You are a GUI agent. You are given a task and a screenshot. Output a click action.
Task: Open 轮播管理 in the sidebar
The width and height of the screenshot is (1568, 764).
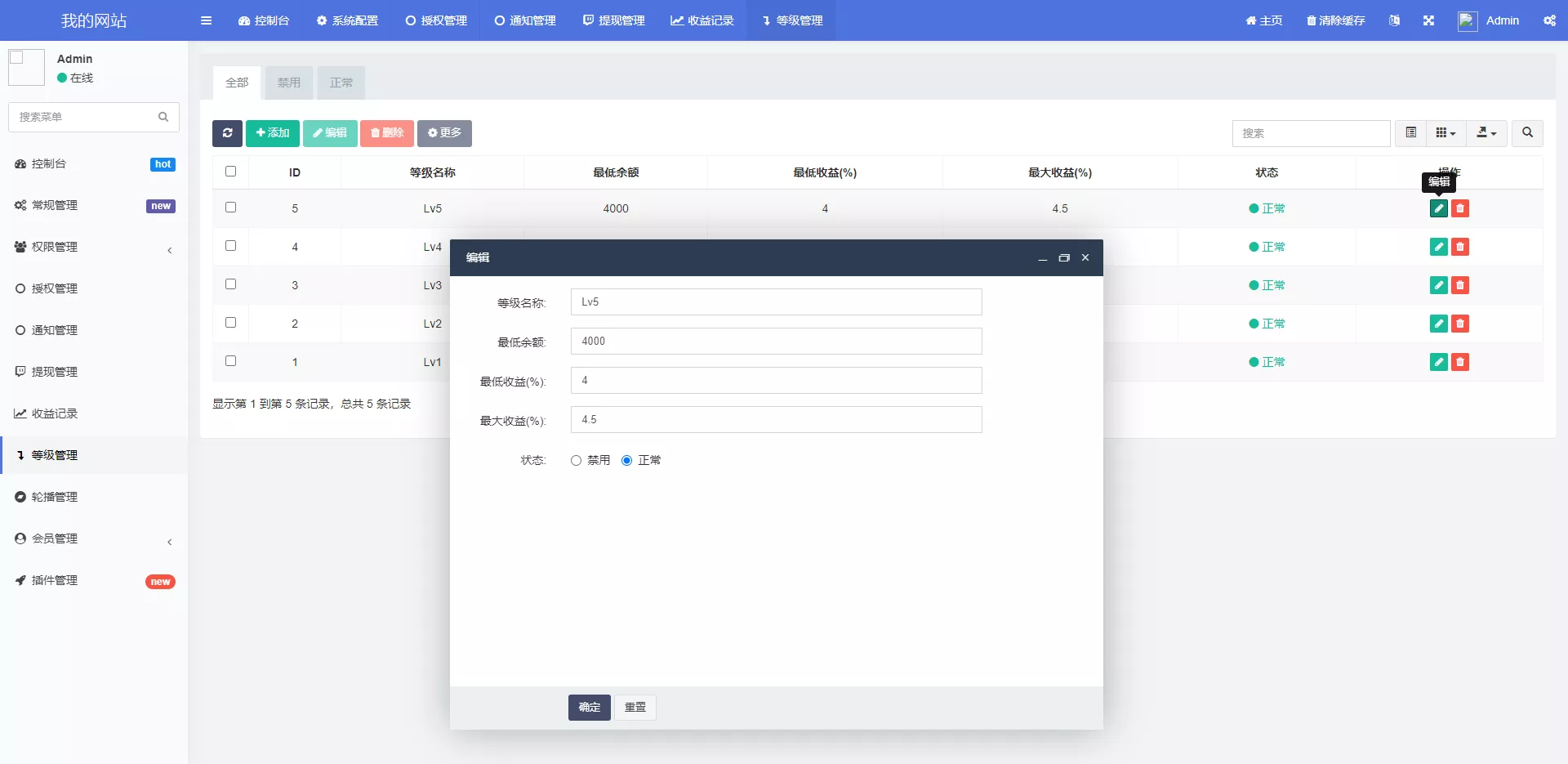pyautogui.click(x=55, y=497)
